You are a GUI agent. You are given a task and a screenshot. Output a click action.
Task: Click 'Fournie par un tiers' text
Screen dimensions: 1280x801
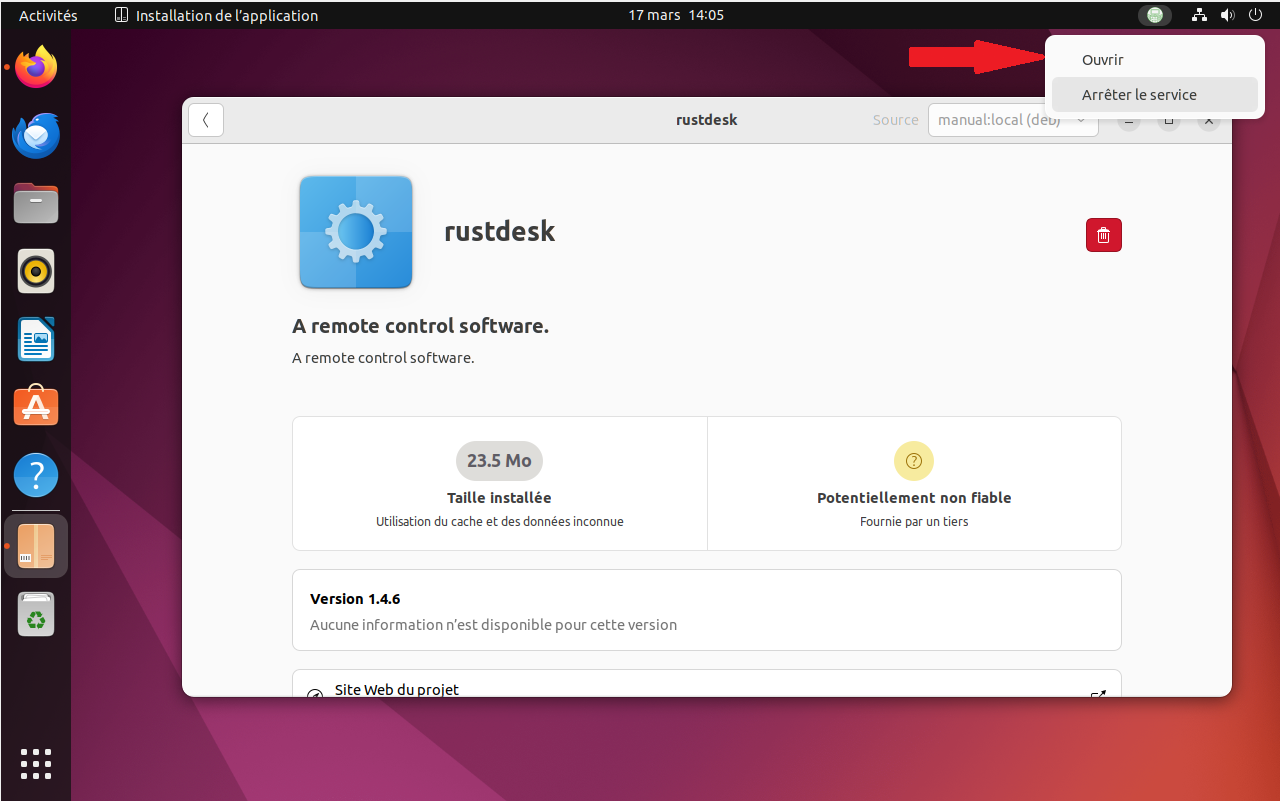(x=914, y=521)
